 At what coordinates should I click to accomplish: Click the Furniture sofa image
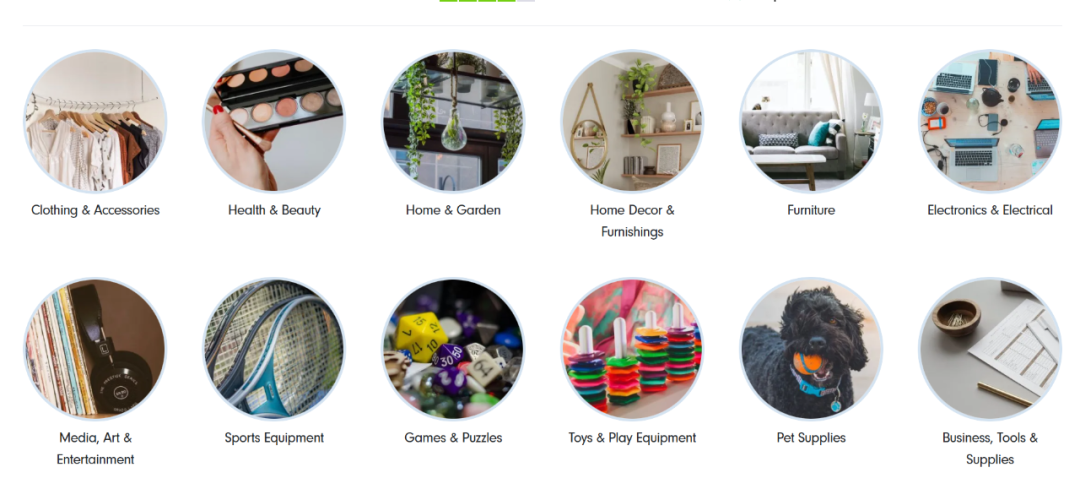(x=811, y=121)
